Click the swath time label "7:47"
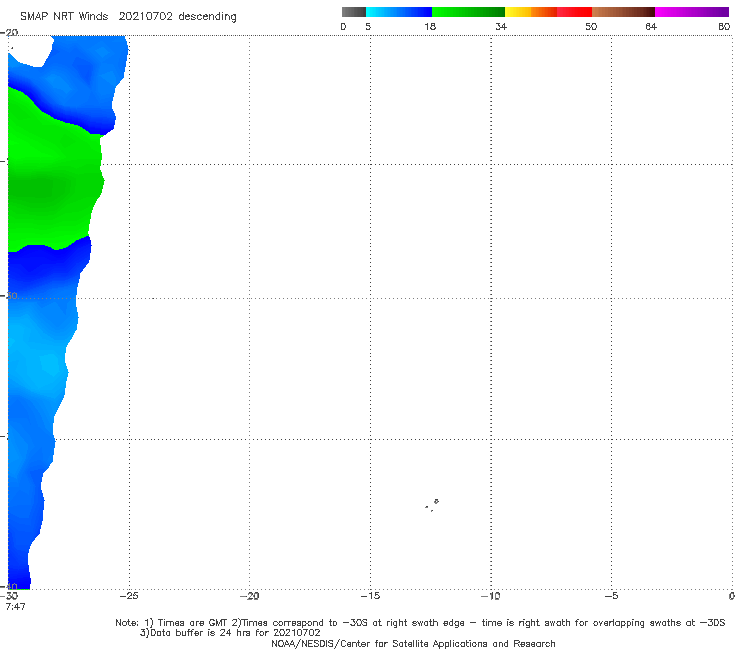Viewport: 740px width, 650px height. tap(15, 607)
